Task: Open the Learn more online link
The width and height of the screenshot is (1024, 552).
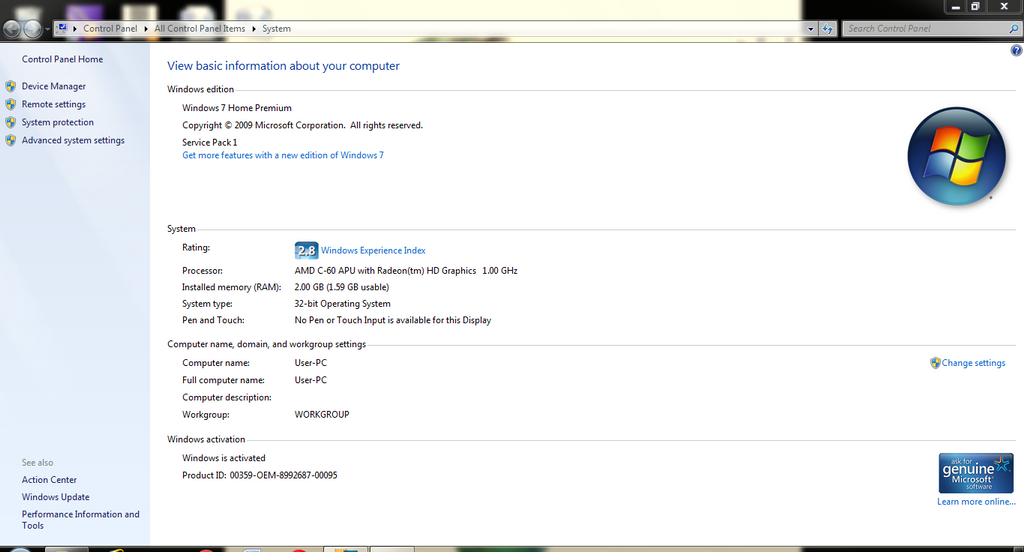Action: tap(976, 502)
